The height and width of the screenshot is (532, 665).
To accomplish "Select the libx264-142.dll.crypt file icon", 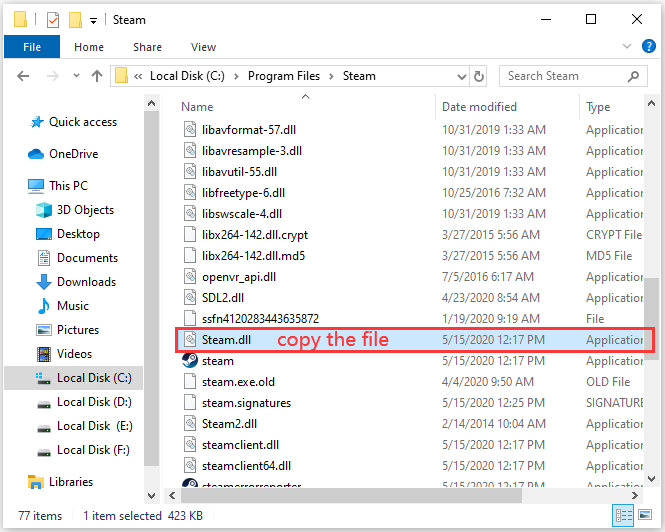I will (x=190, y=235).
